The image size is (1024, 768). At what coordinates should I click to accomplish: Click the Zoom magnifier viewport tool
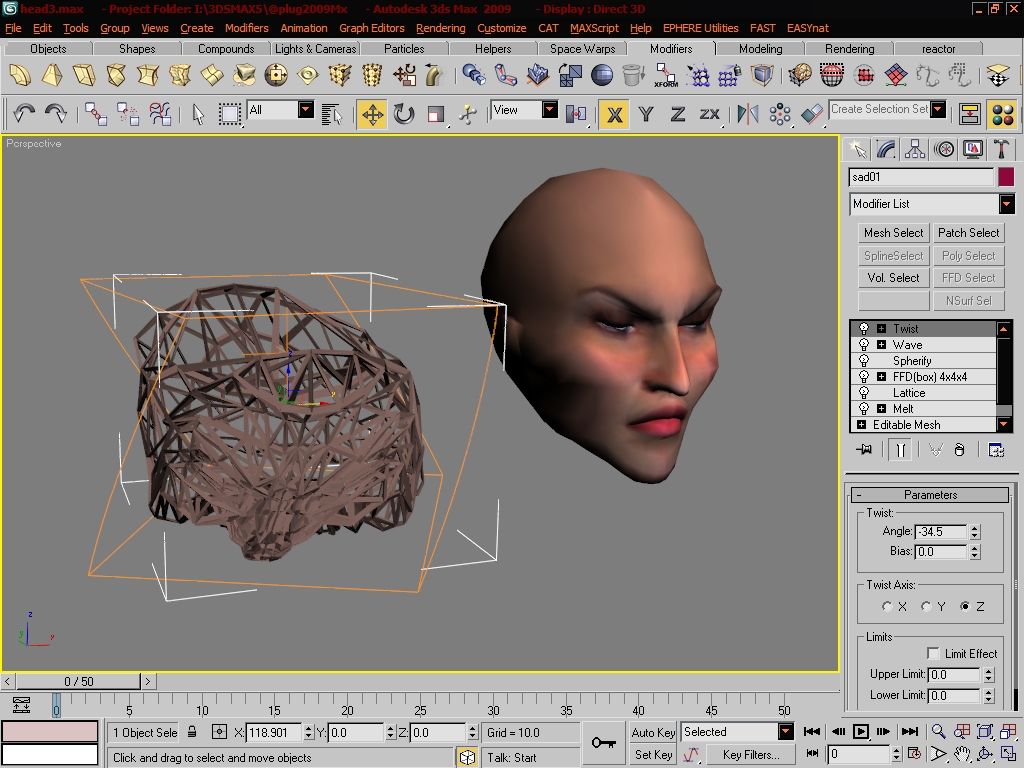click(938, 731)
